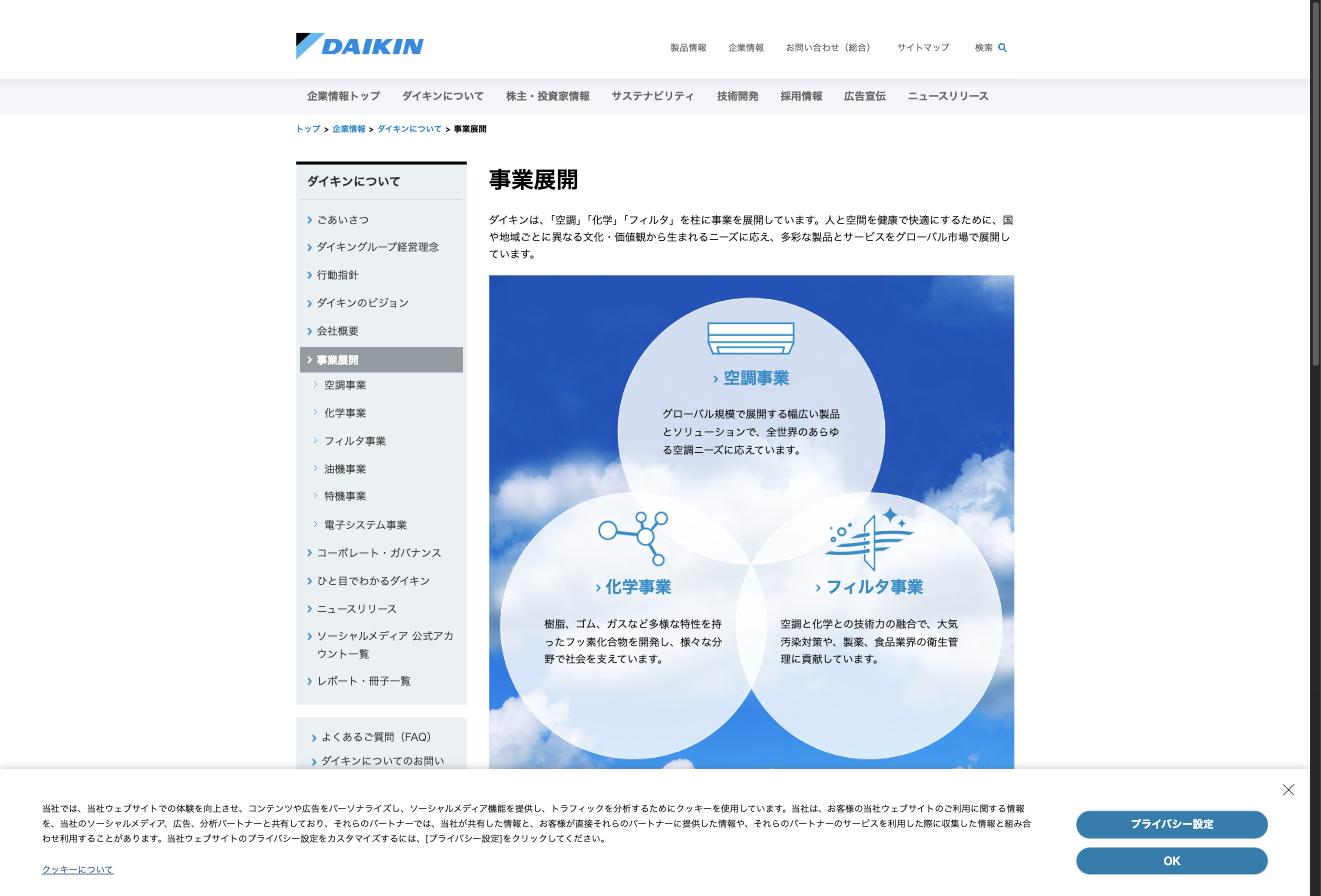Viewport: 1321px width, 896px height.
Task: Open 製品情報 in top header
Action: click(688, 48)
